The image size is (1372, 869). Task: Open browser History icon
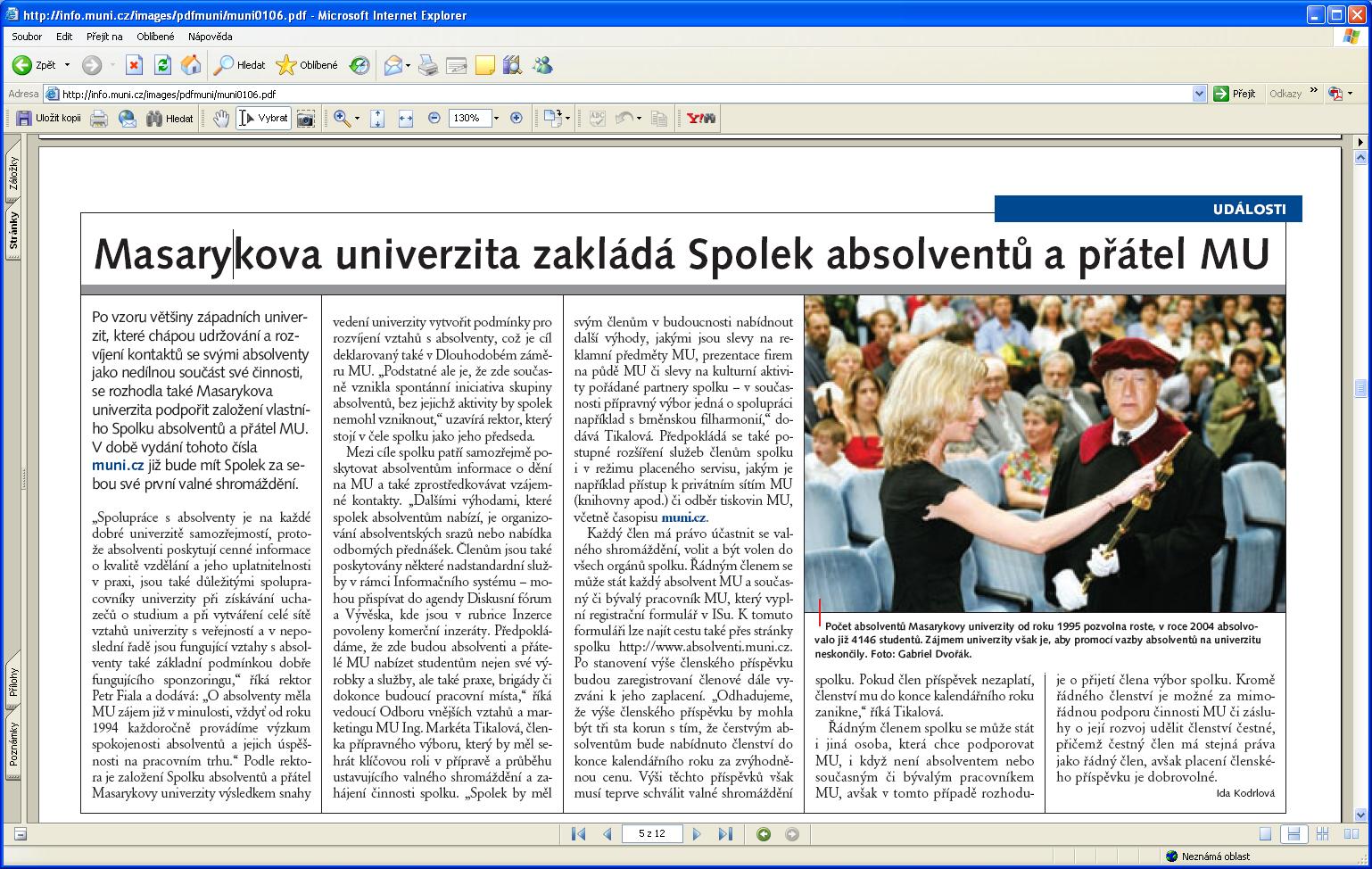tap(360, 65)
